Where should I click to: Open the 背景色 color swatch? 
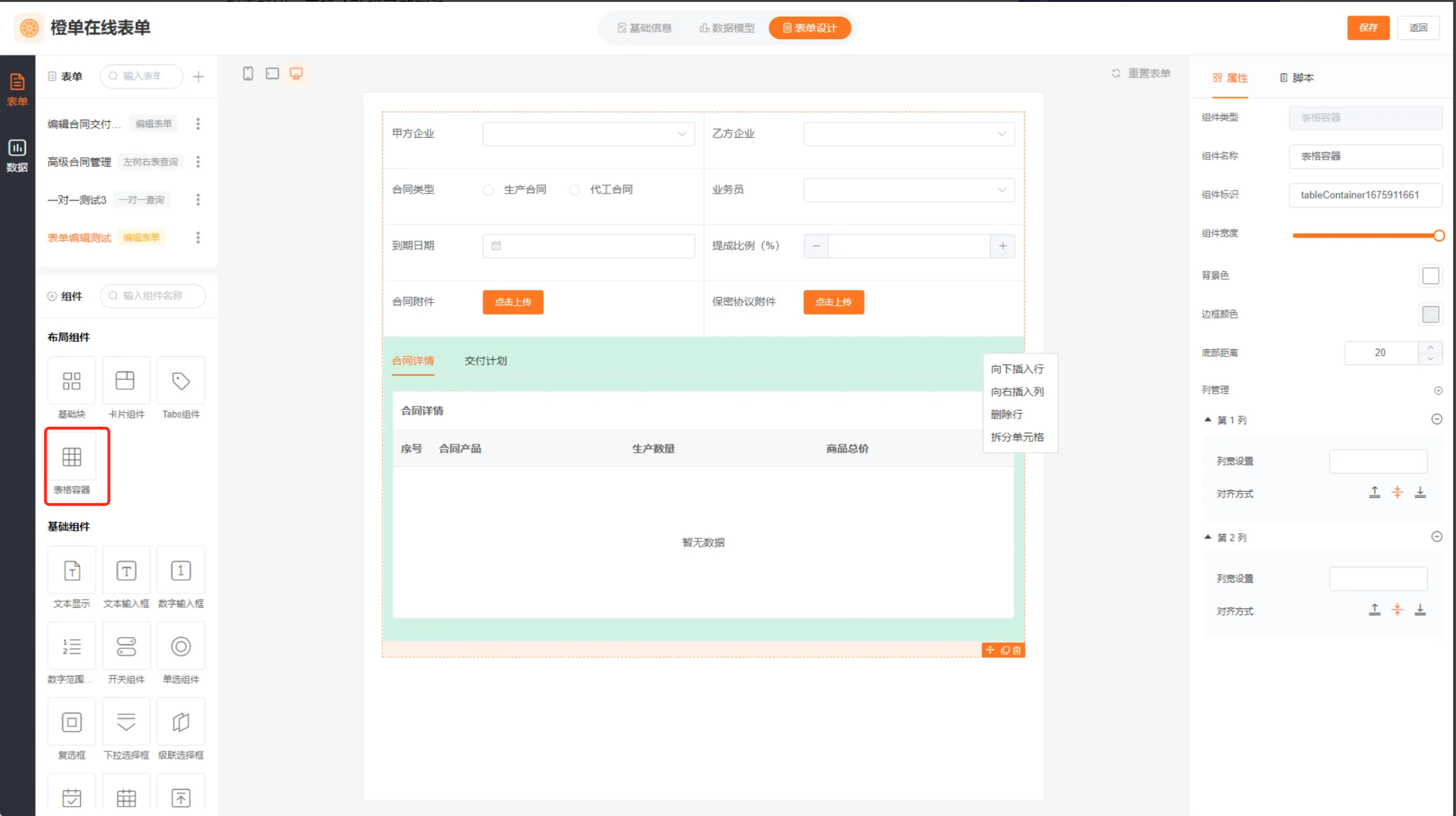1430,276
